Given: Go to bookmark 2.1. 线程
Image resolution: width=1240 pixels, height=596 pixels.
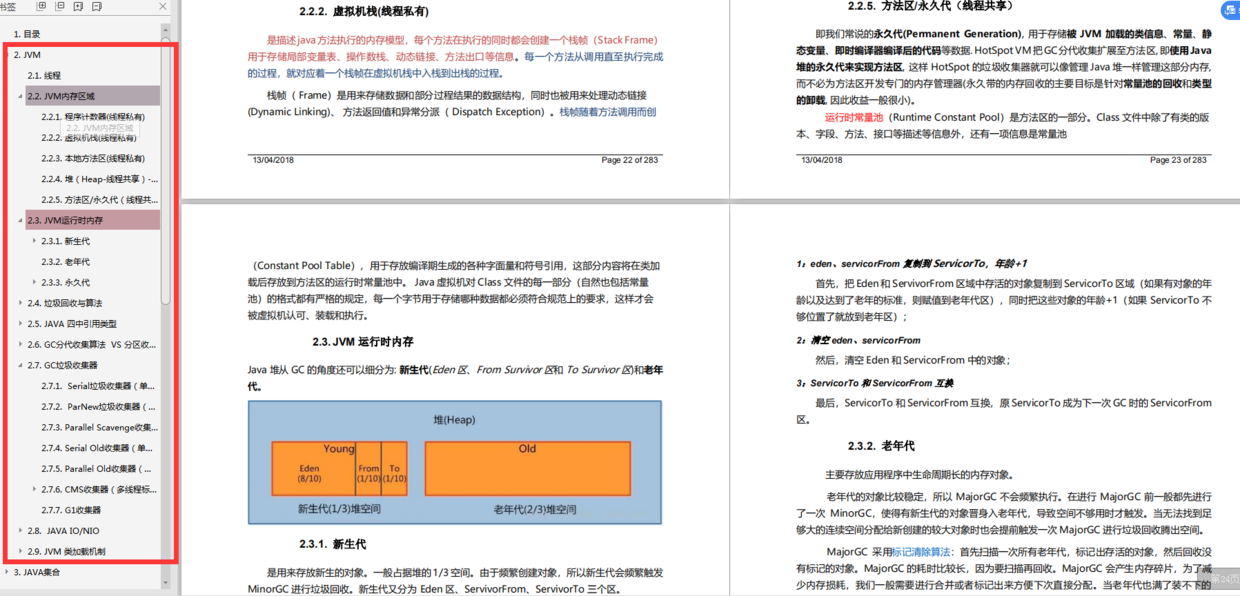Looking at the screenshot, I should click(44, 76).
